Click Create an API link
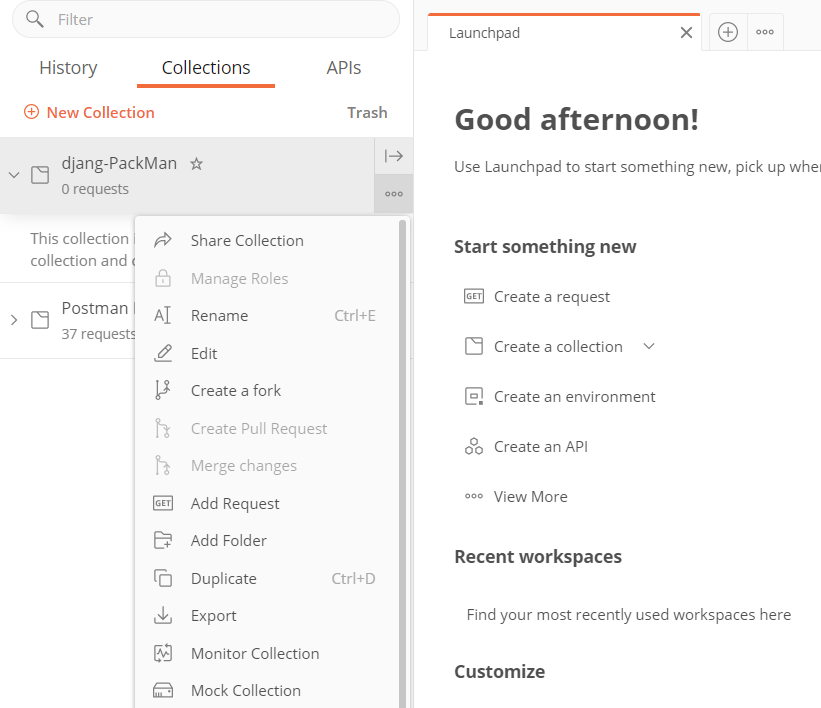 (541, 447)
